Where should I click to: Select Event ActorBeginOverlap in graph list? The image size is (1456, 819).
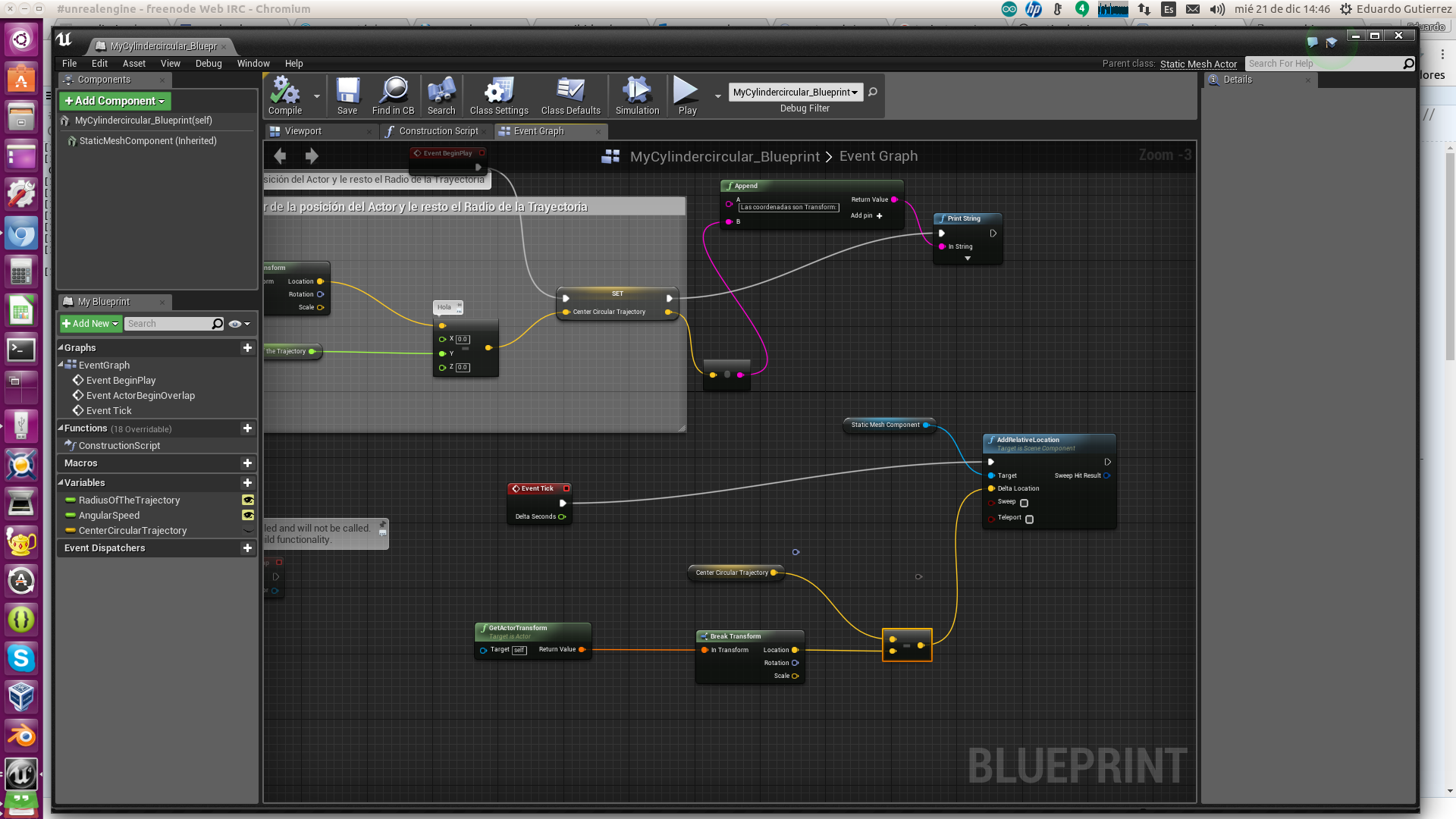pos(140,395)
